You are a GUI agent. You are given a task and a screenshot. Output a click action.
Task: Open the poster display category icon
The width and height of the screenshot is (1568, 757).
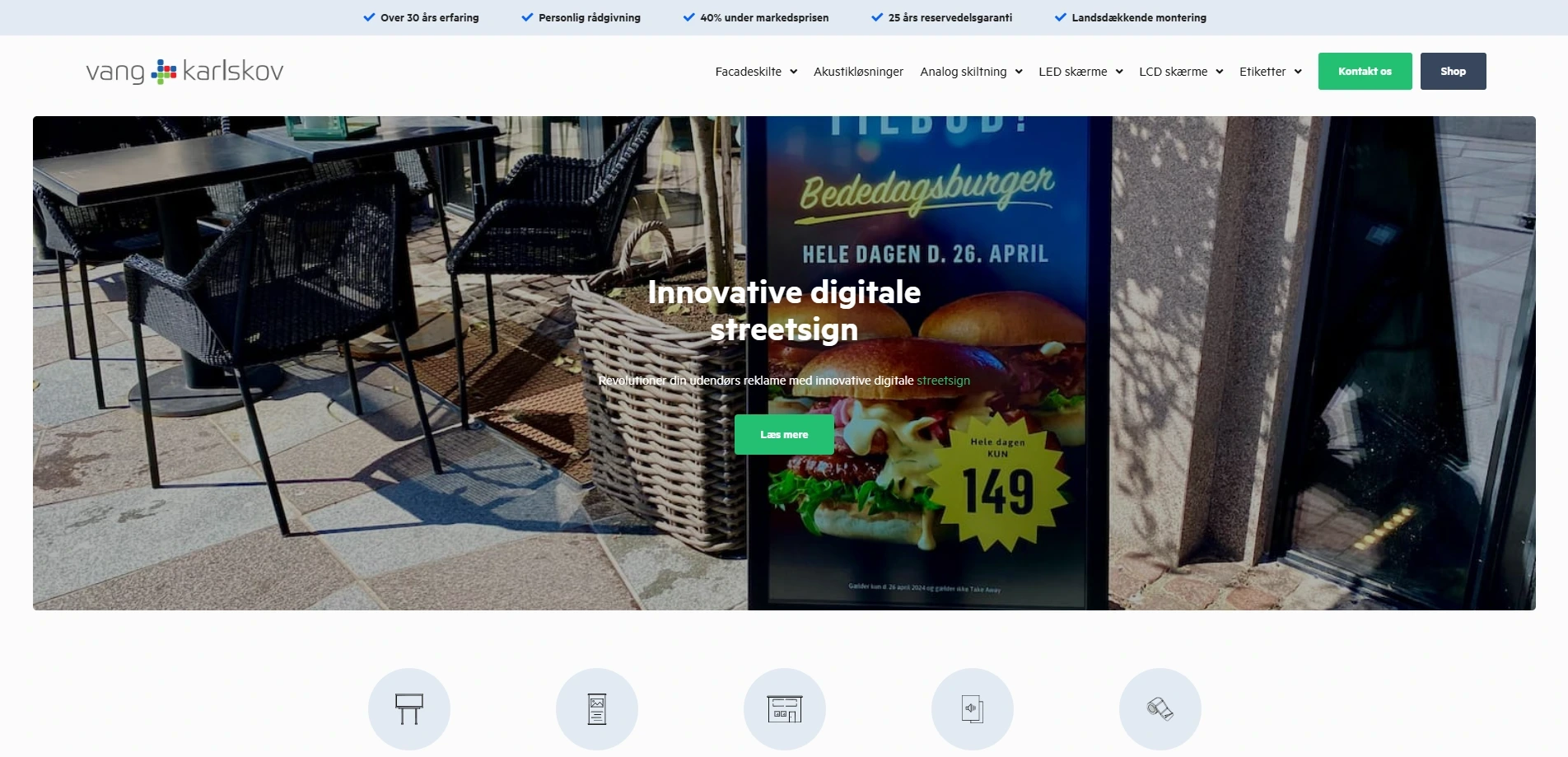pos(597,709)
